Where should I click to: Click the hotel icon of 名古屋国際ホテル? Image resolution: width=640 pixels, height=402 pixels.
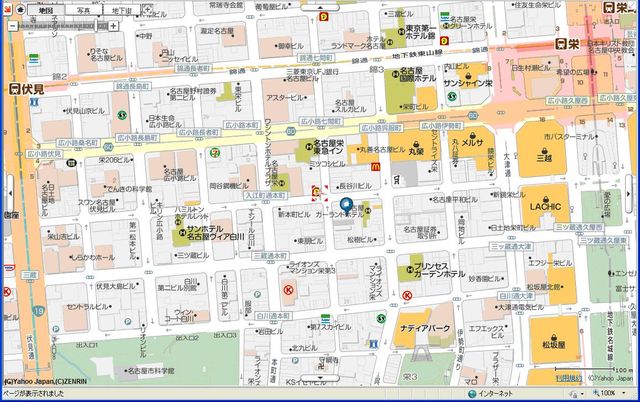(x=395, y=74)
